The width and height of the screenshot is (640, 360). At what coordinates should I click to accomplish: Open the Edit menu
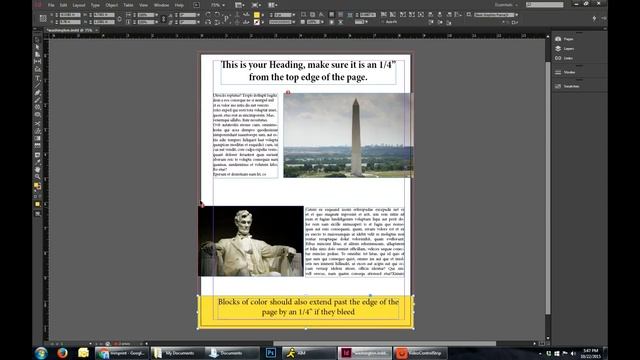[63, 5]
